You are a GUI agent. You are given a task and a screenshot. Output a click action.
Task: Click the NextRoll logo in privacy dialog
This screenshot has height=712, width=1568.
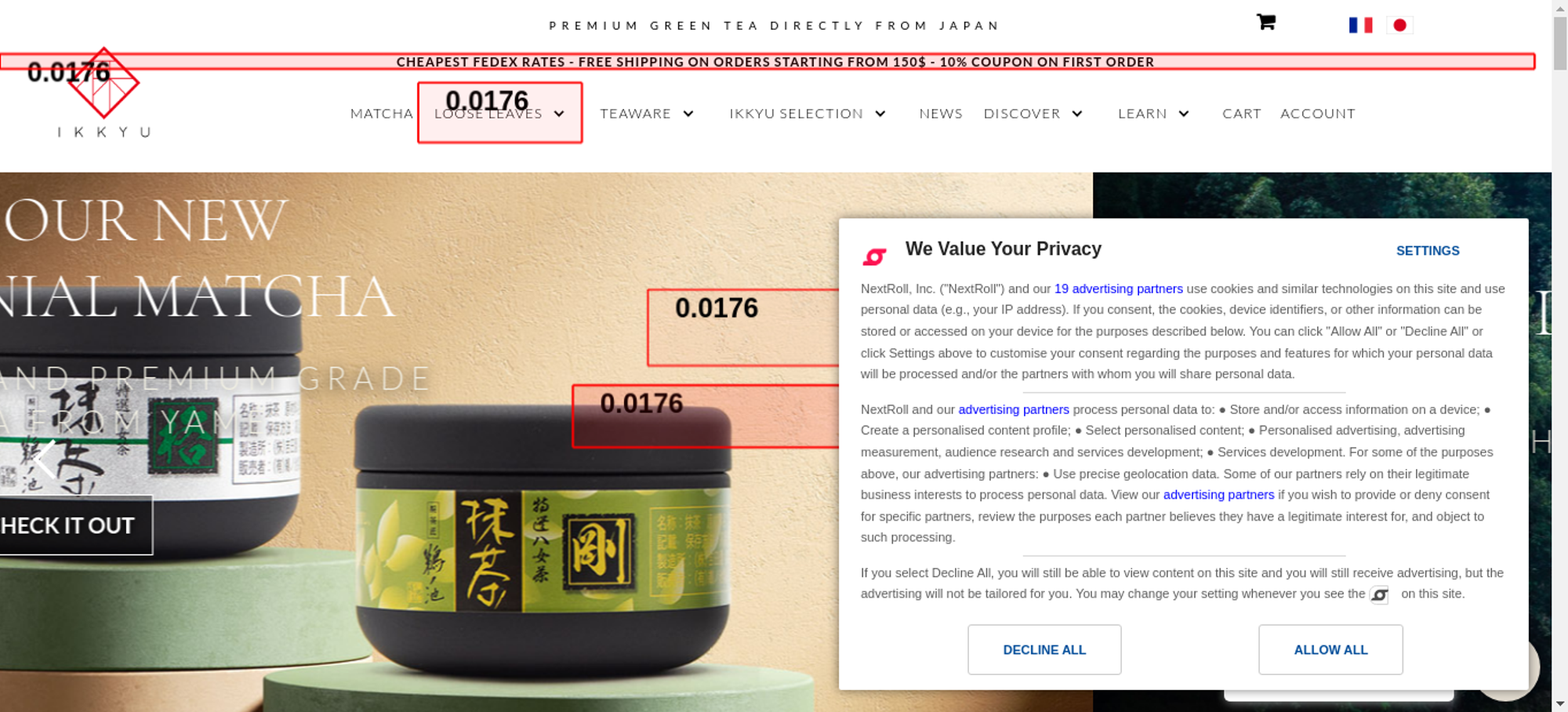pyautogui.click(x=874, y=256)
